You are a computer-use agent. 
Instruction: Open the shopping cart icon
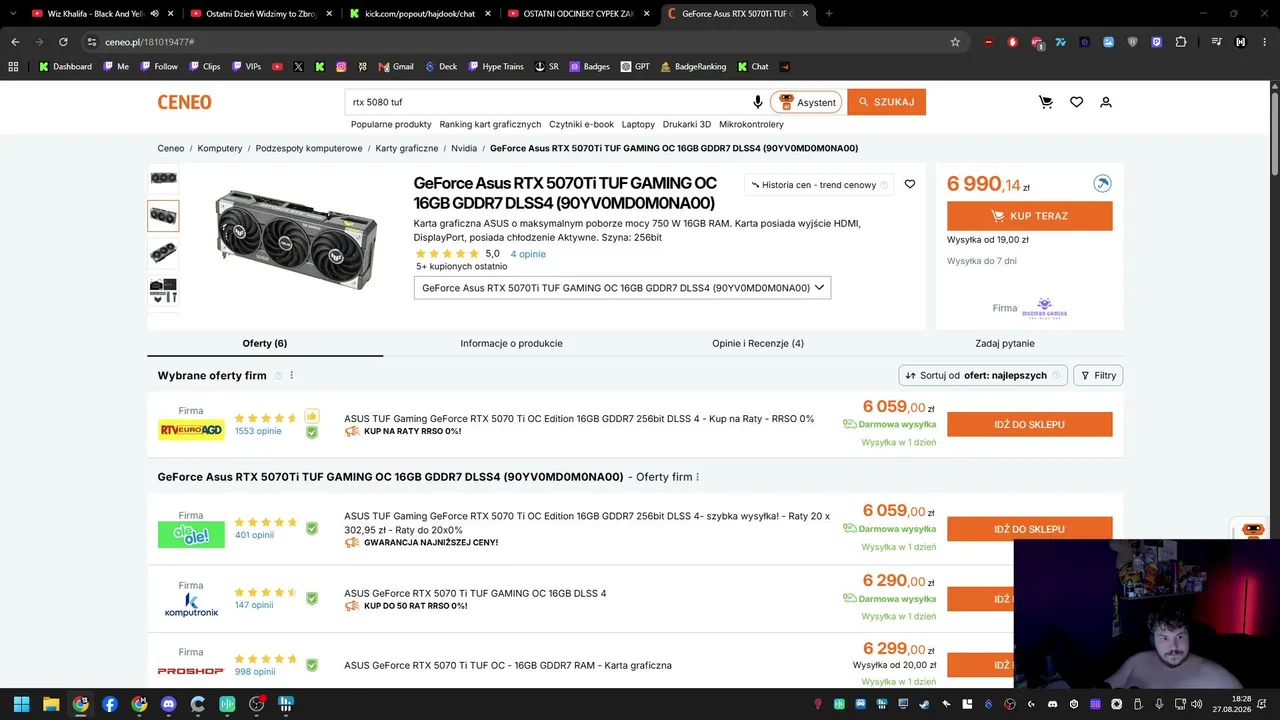(x=1046, y=102)
